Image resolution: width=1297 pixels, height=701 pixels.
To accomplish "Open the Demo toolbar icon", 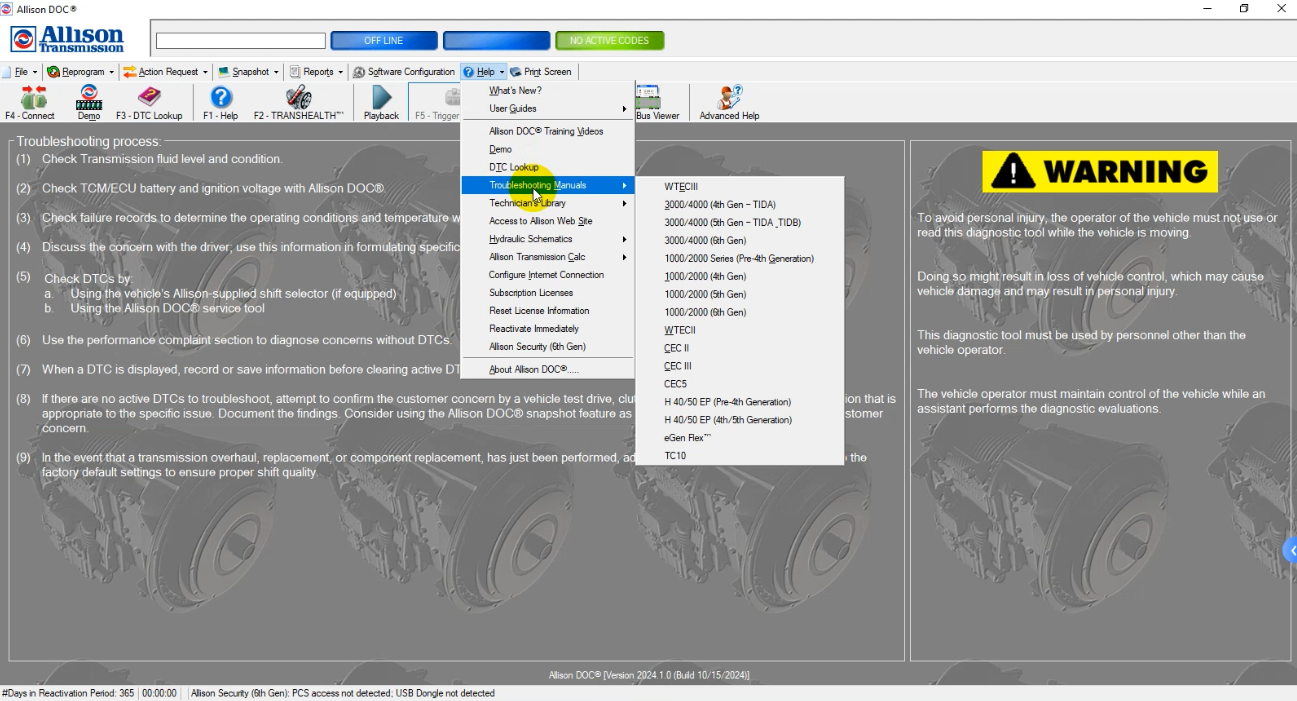I will (89, 103).
